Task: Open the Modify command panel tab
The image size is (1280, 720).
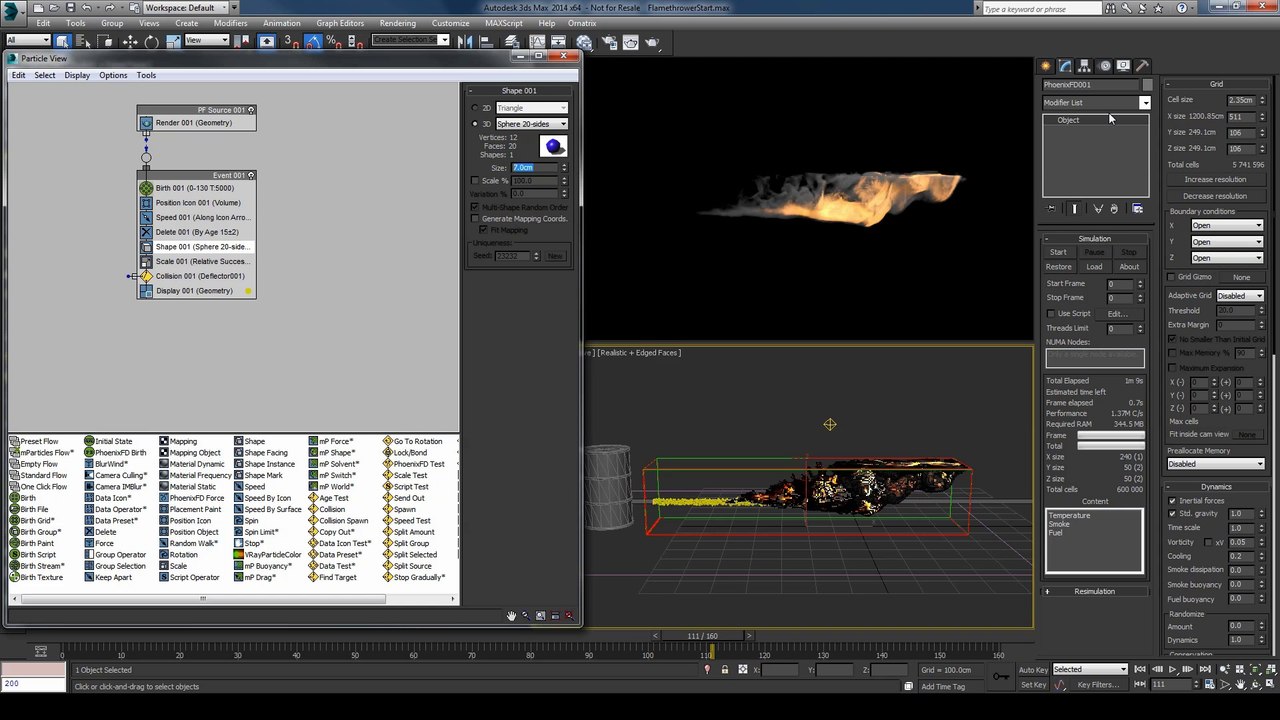Action: [1065, 66]
